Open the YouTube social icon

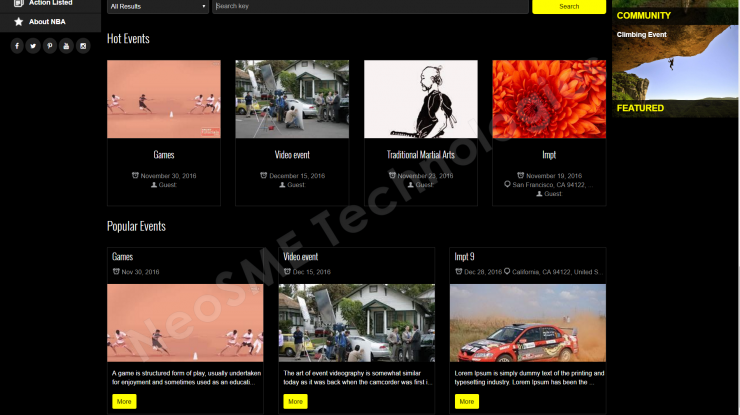coord(66,46)
